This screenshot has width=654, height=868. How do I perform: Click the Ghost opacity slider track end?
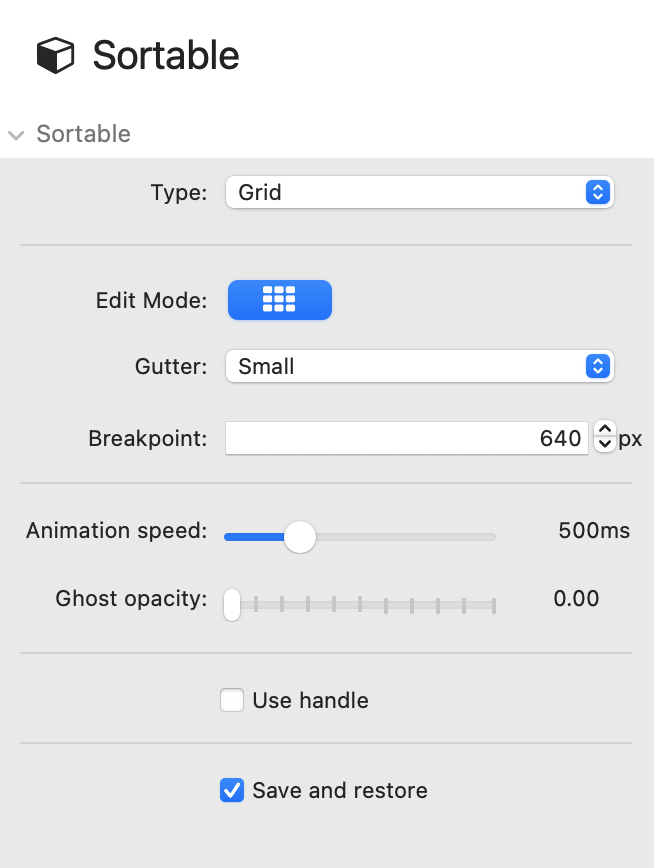[492, 604]
